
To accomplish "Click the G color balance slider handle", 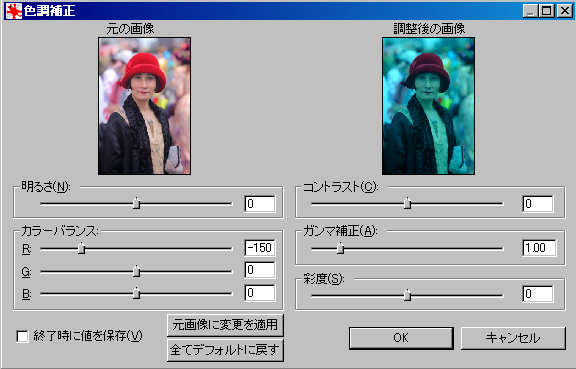I will click(136, 271).
